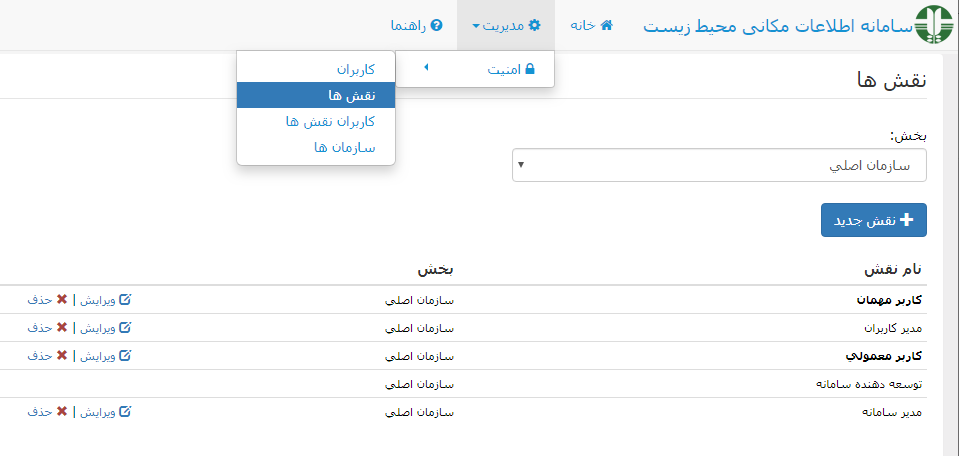
Task: Click the بخش column header
Action: (436, 270)
